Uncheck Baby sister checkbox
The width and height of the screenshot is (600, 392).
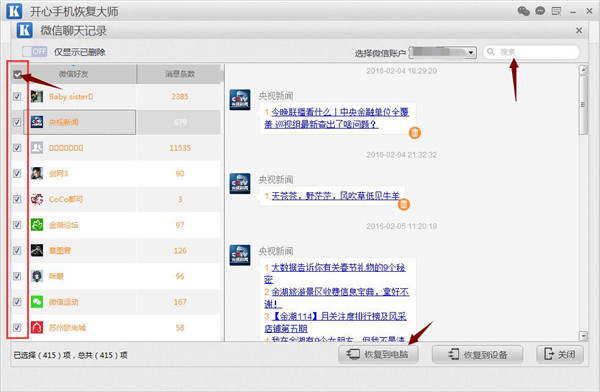[17, 96]
